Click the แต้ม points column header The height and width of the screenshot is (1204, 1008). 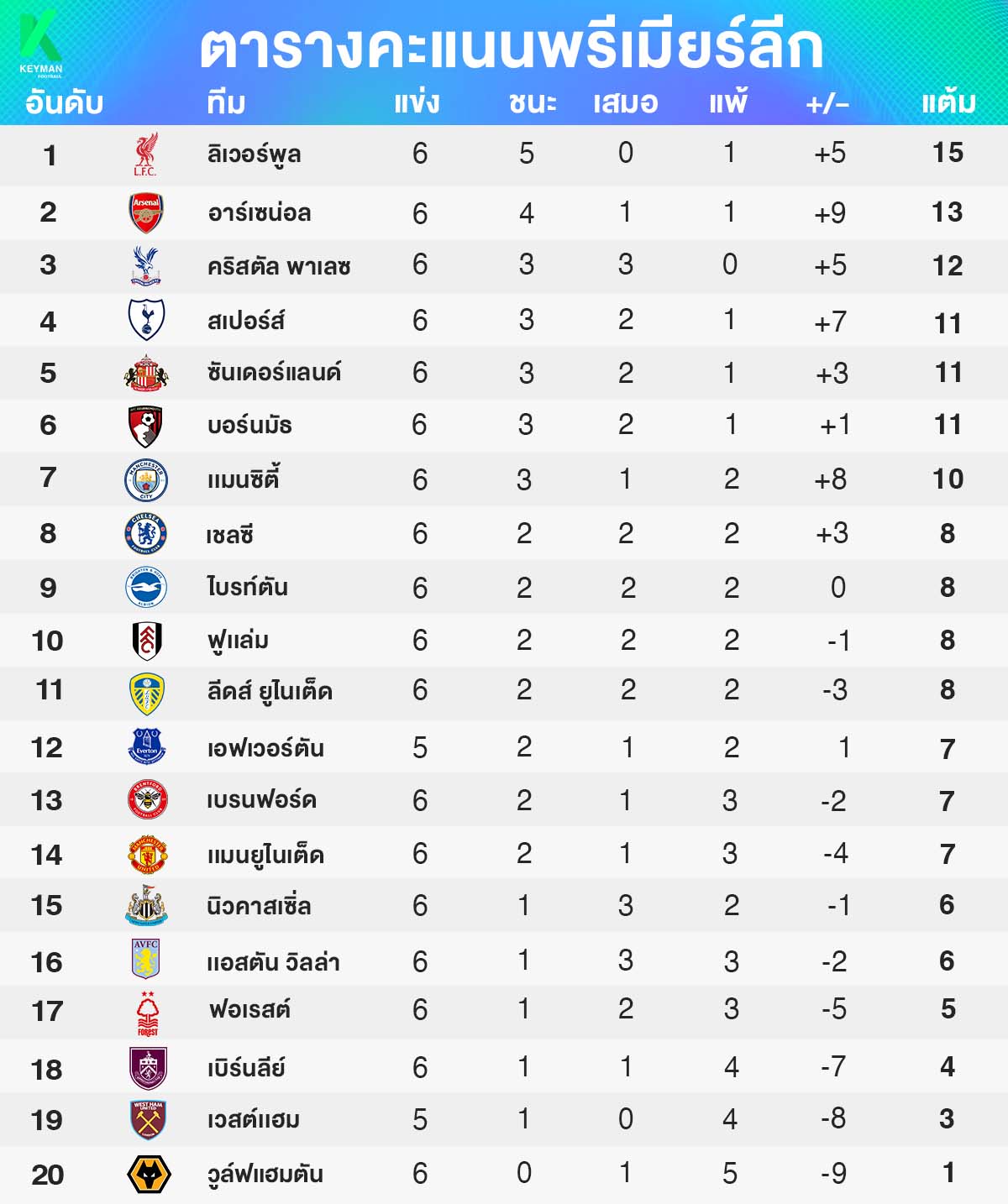point(948,102)
